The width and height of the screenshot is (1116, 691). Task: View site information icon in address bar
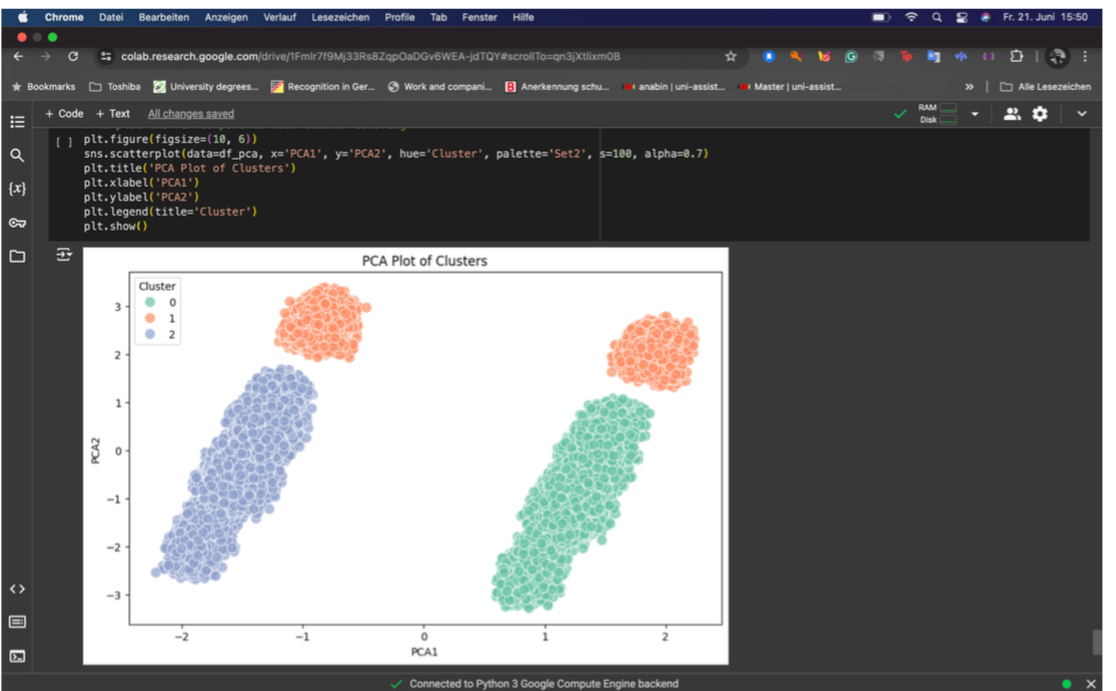[x=106, y=56]
